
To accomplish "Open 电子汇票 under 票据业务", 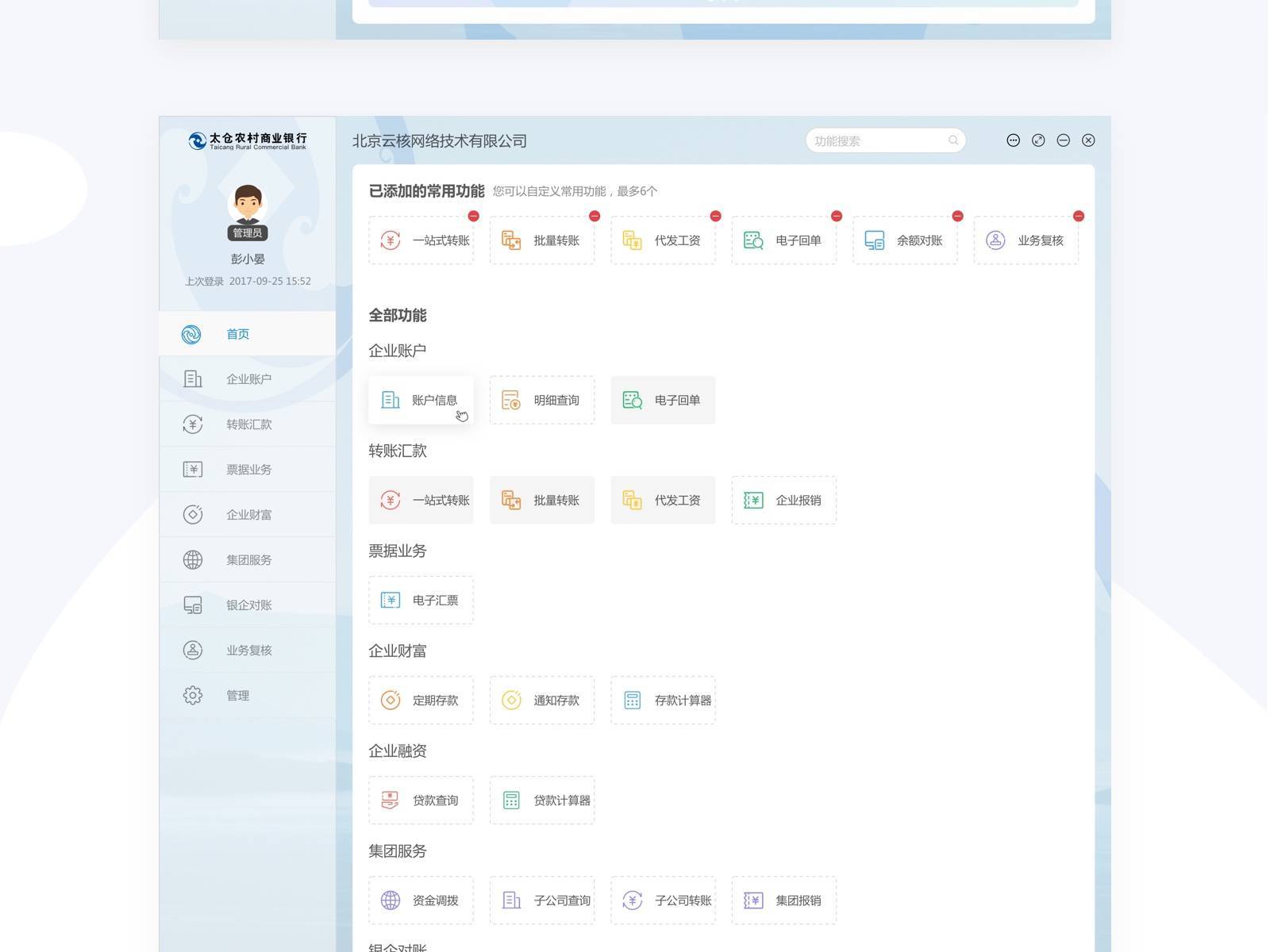I will tap(421, 601).
